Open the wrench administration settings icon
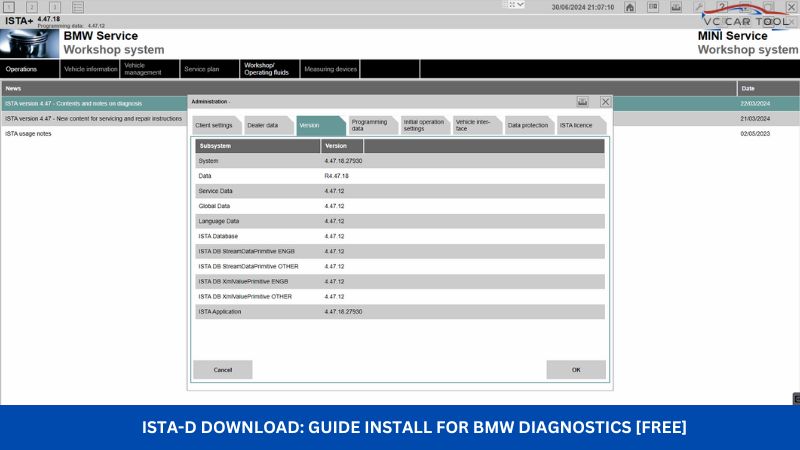 [x=698, y=7]
